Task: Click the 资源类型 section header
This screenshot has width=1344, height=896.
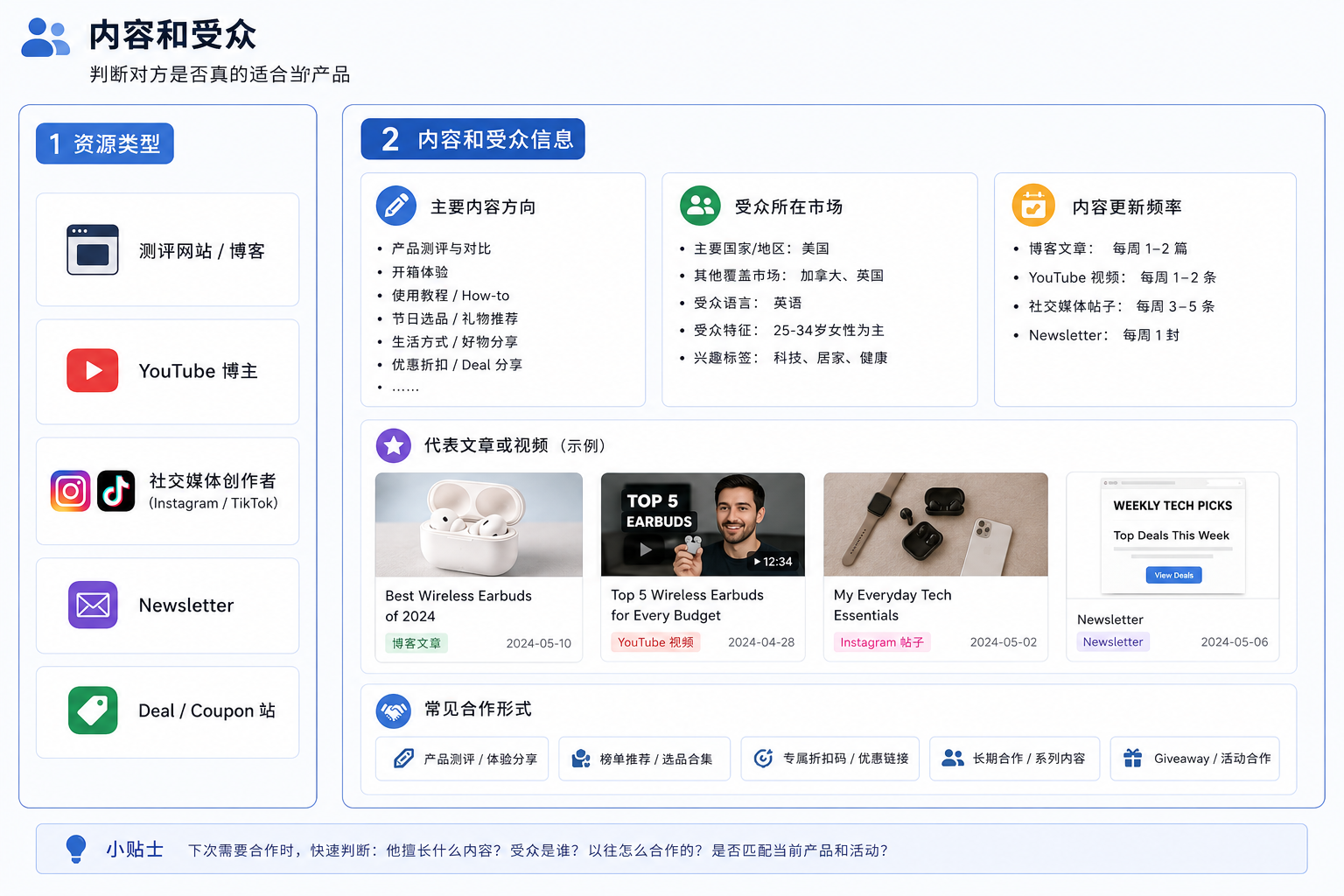Action: (x=105, y=143)
